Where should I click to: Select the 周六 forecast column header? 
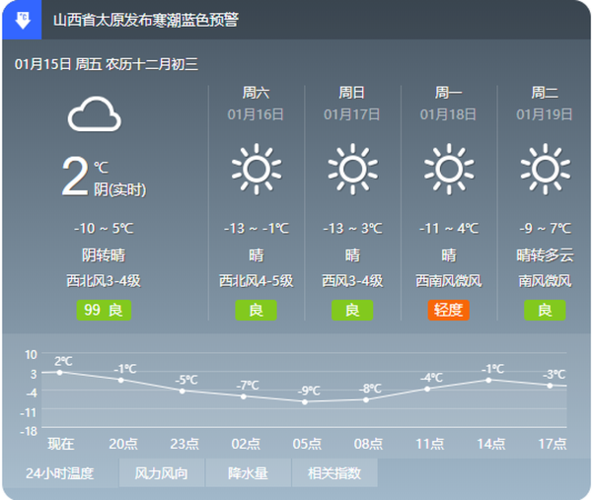pos(256,93)
